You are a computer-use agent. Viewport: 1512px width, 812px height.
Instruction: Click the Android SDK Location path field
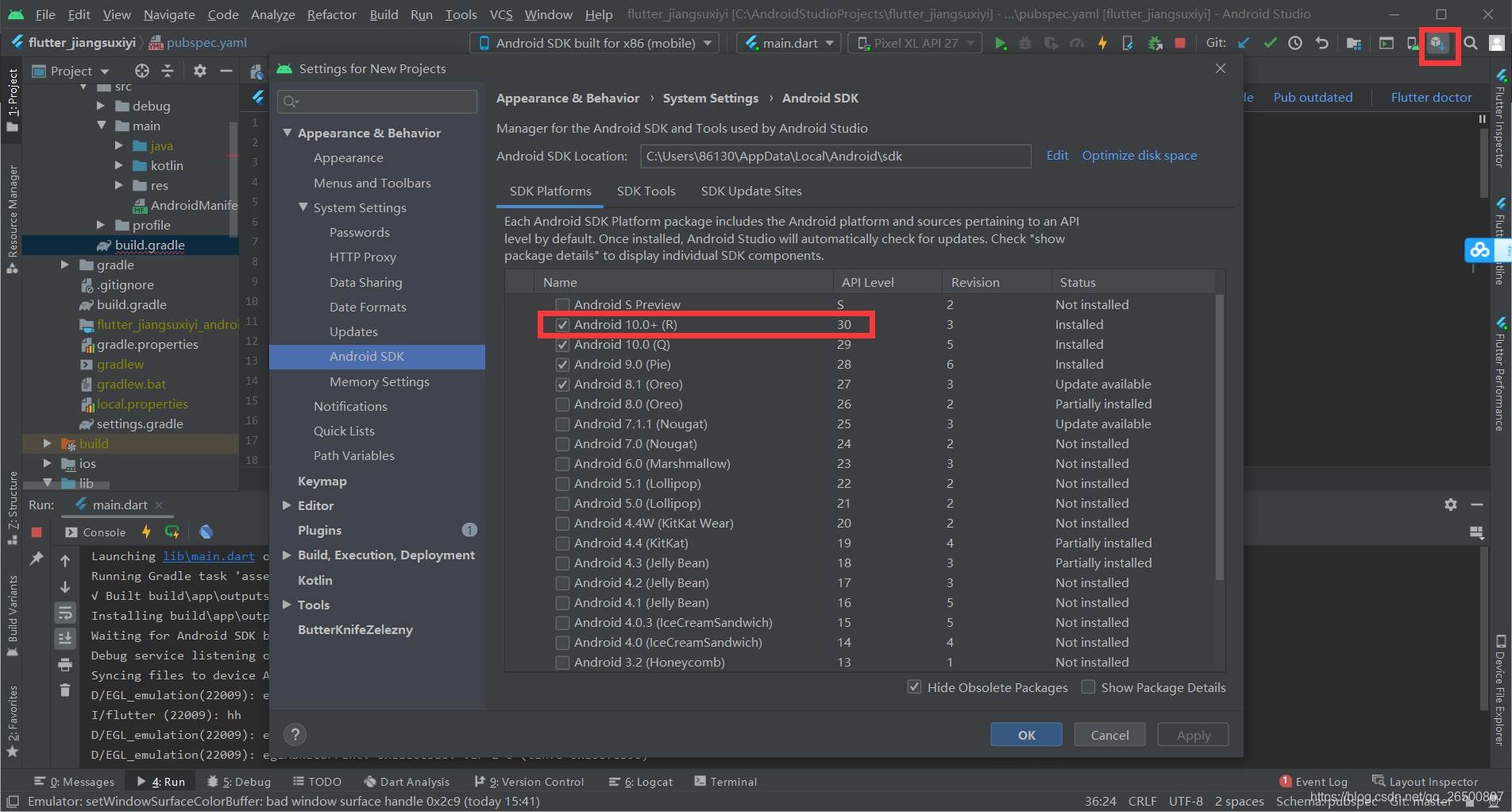[x=834, y=156]
